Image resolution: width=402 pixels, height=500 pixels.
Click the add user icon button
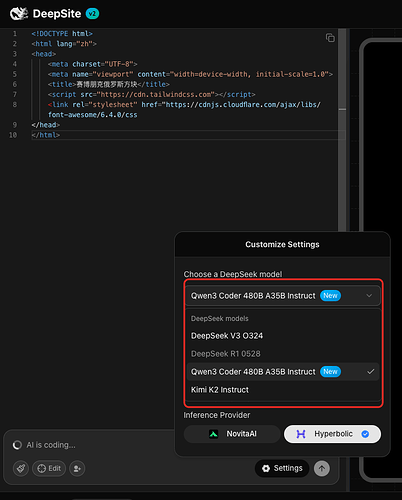[77, 468]
